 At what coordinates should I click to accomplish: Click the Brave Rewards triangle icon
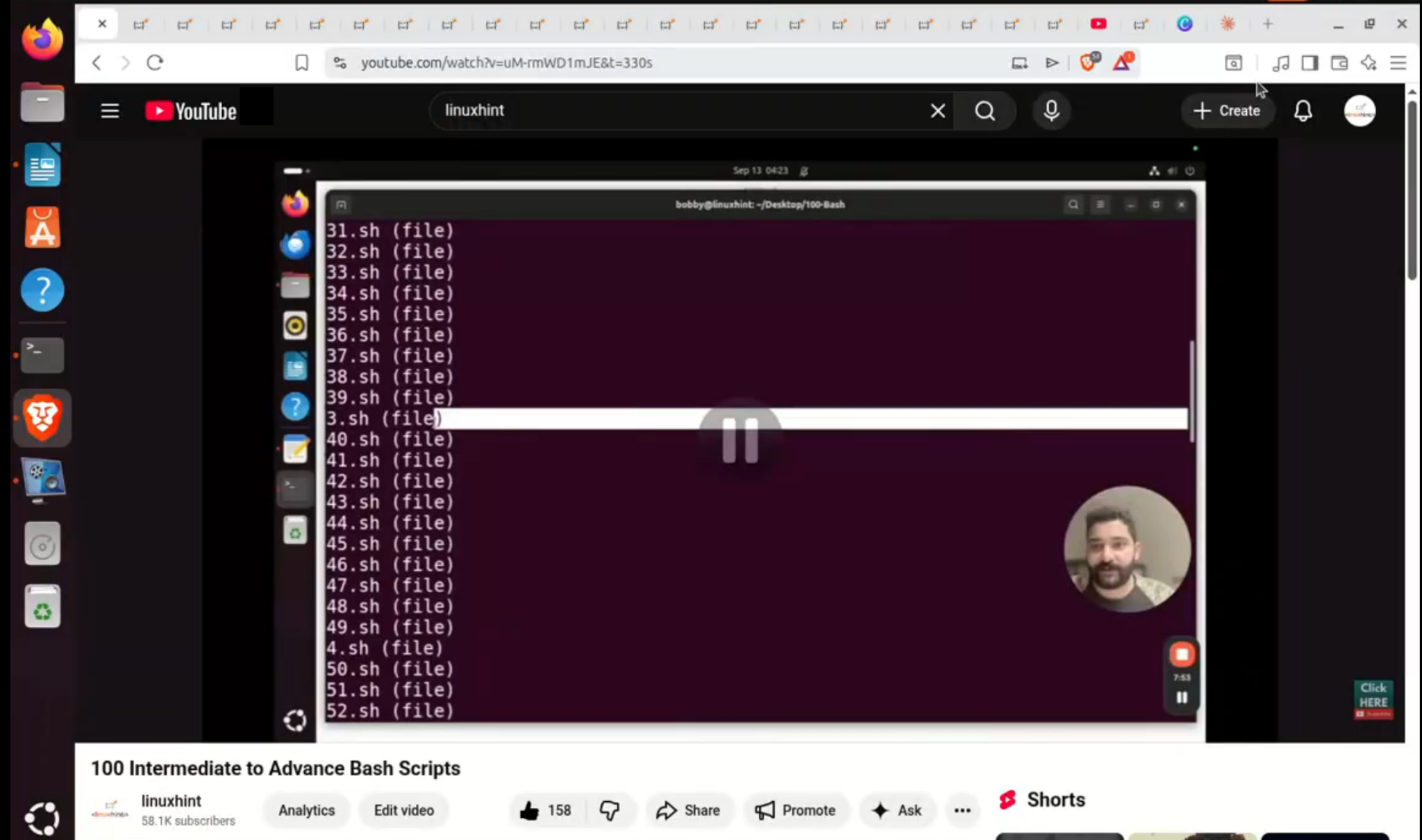(x=1122, y=62)
